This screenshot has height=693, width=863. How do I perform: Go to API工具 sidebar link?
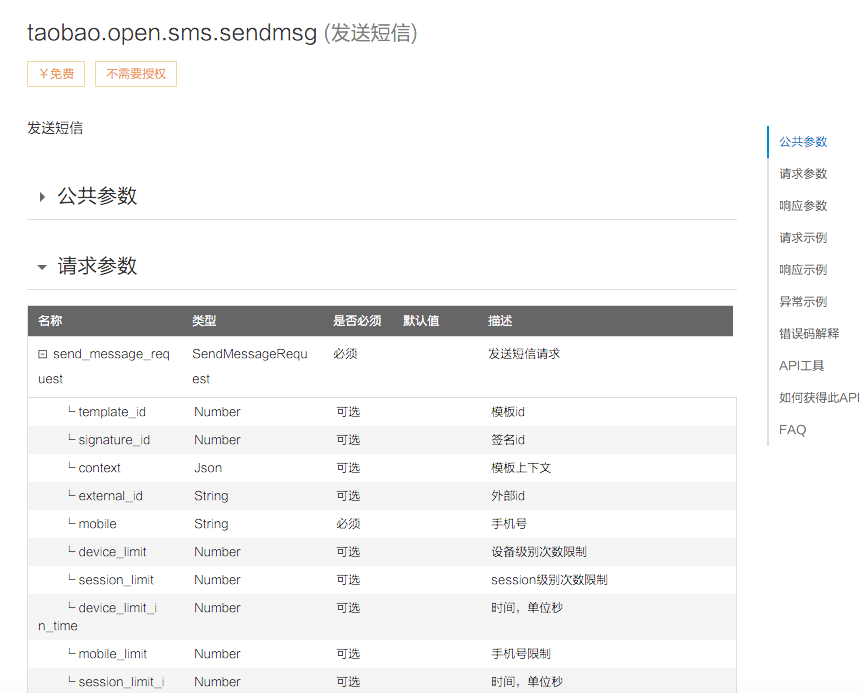[x=801, y=365]
